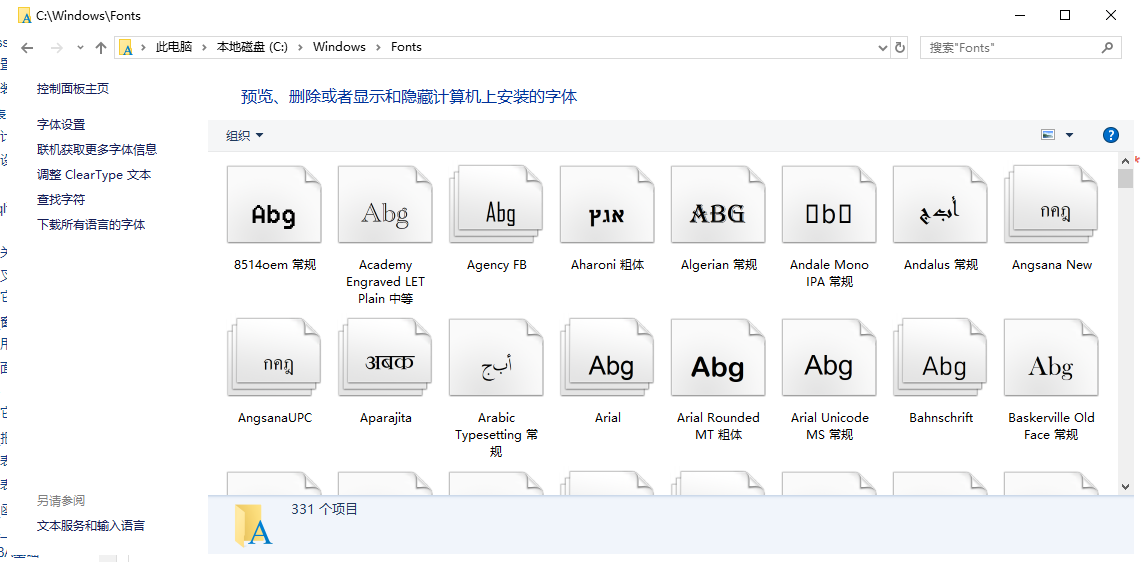Click the view layout icon
This screenshot has height=562, width=1142.
point(1048,135)
